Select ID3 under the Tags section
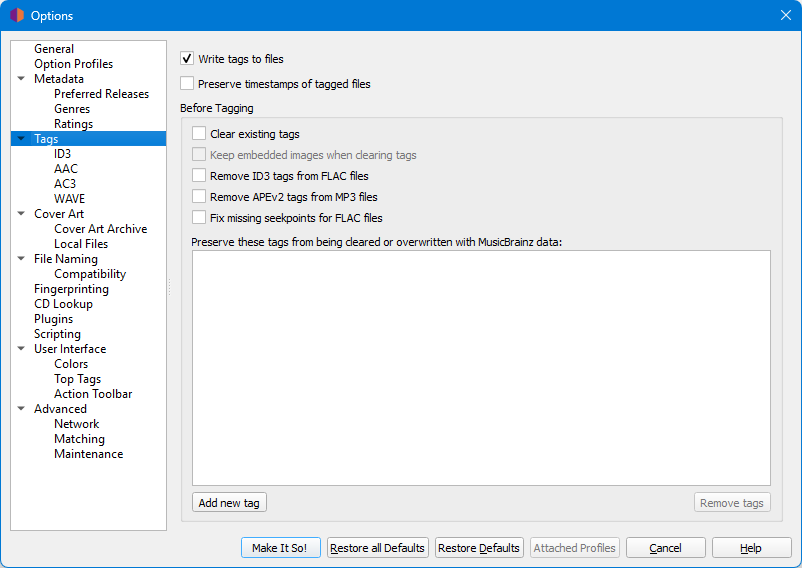 63,154
